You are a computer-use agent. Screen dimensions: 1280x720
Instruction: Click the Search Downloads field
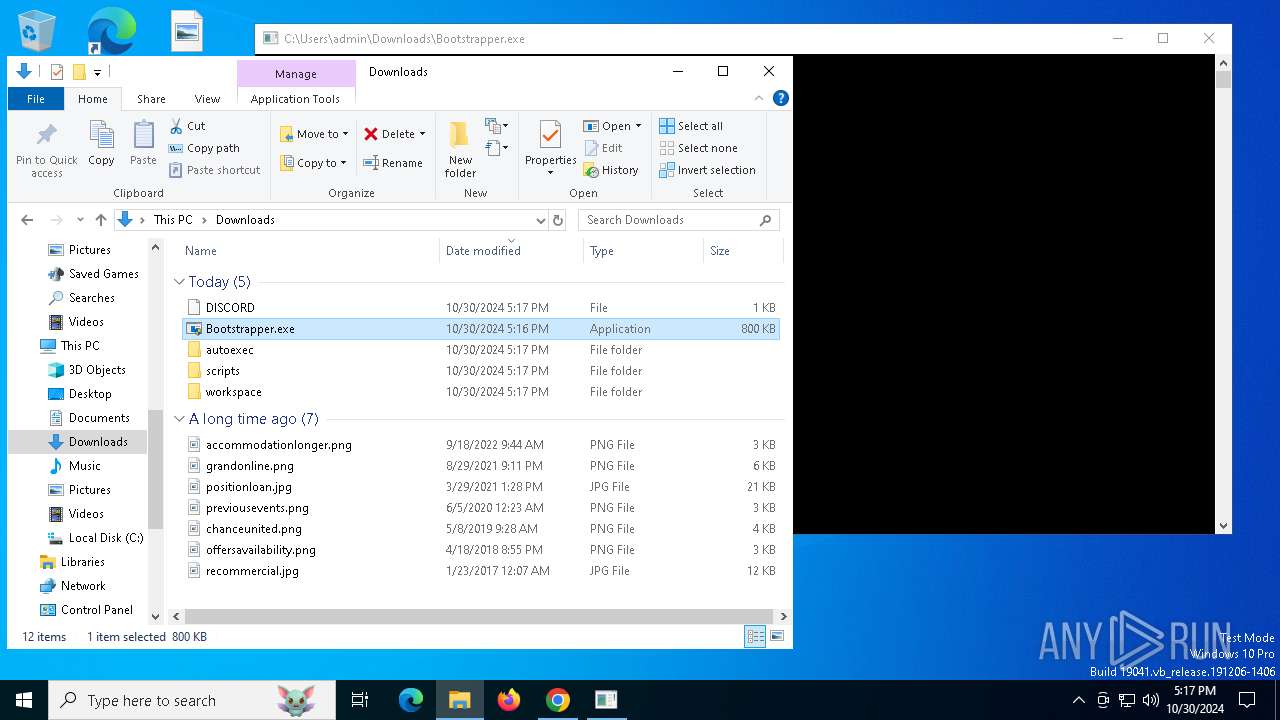[x=670, y=220]
